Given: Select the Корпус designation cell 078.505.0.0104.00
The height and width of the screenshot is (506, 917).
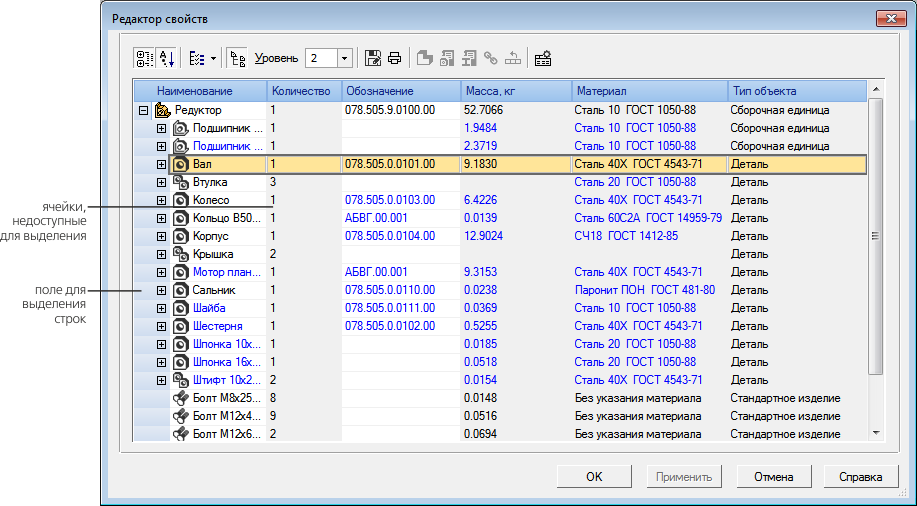Looking at the screenshot, I should click(x=390, y=236).
